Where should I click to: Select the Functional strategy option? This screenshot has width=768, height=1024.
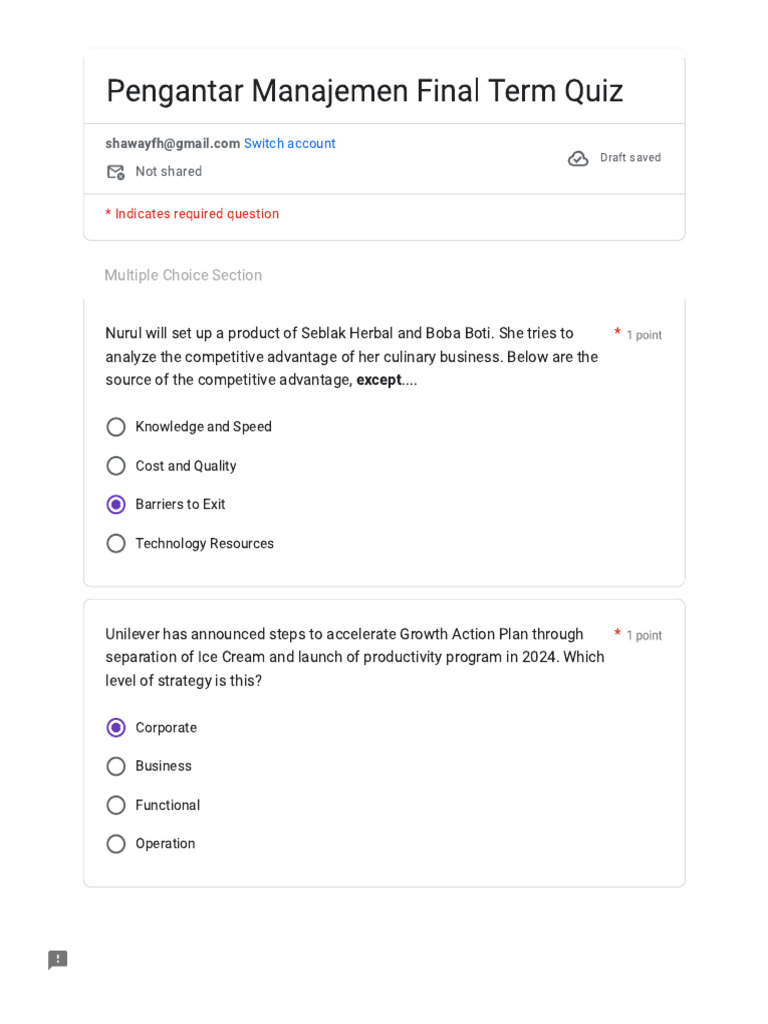[116, 806]
